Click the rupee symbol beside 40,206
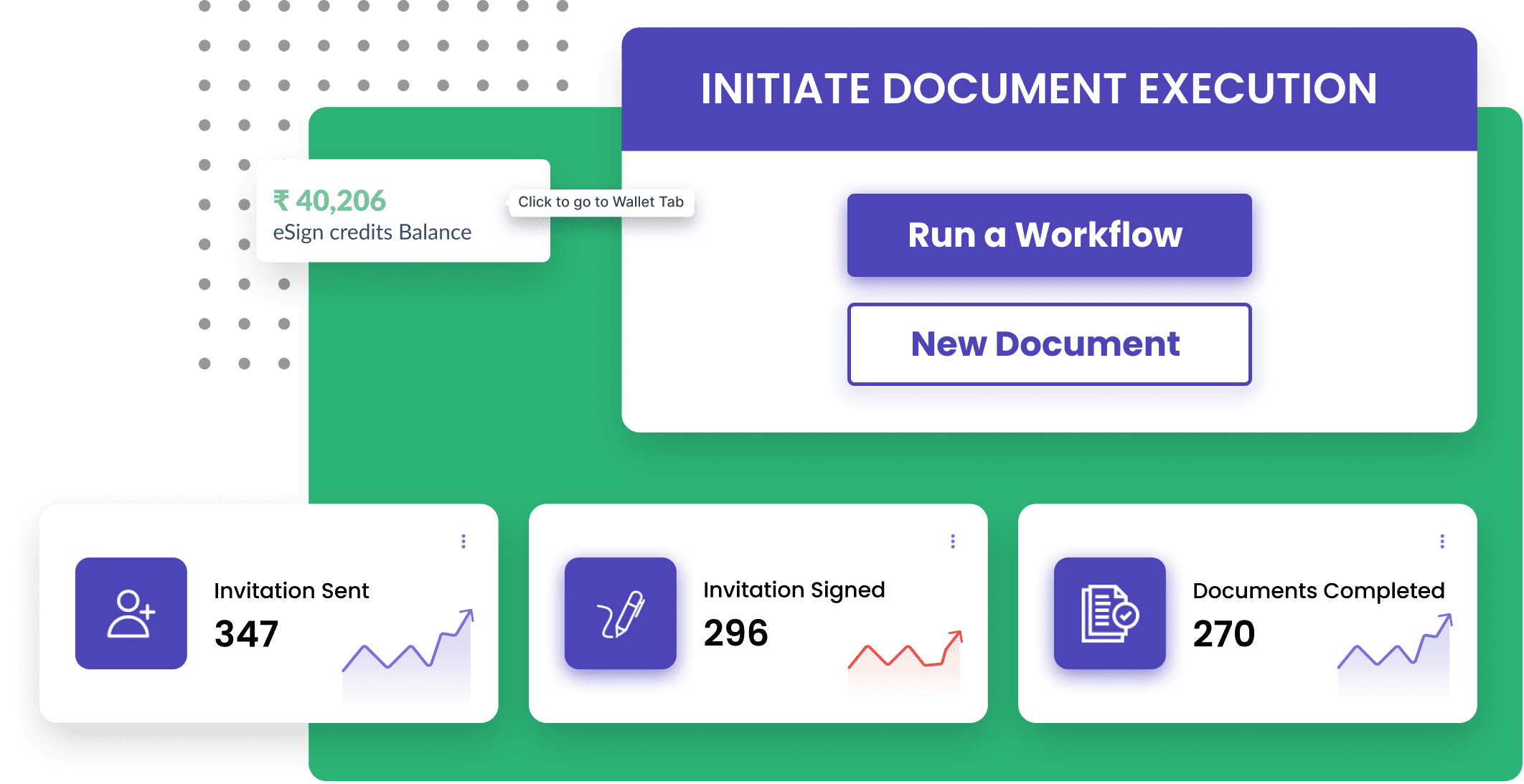 (283, 201)
